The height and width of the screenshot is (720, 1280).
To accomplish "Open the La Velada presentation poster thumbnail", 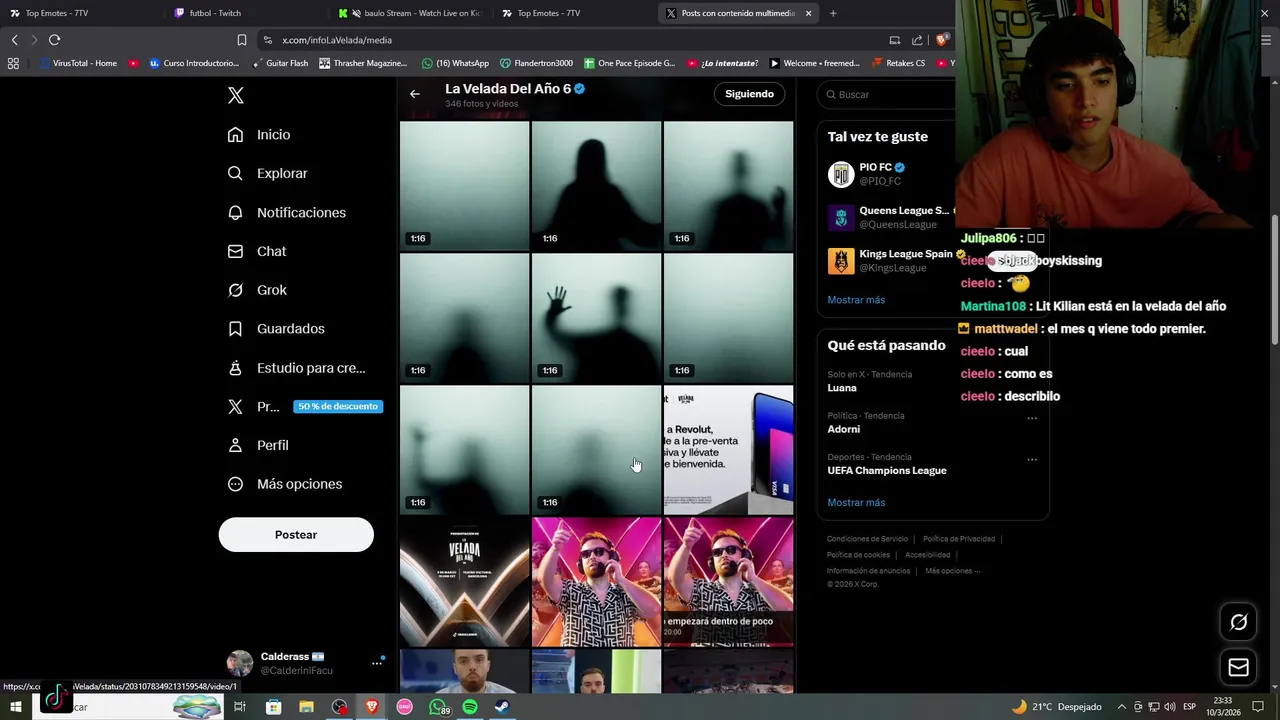I will tap(464, 582).
